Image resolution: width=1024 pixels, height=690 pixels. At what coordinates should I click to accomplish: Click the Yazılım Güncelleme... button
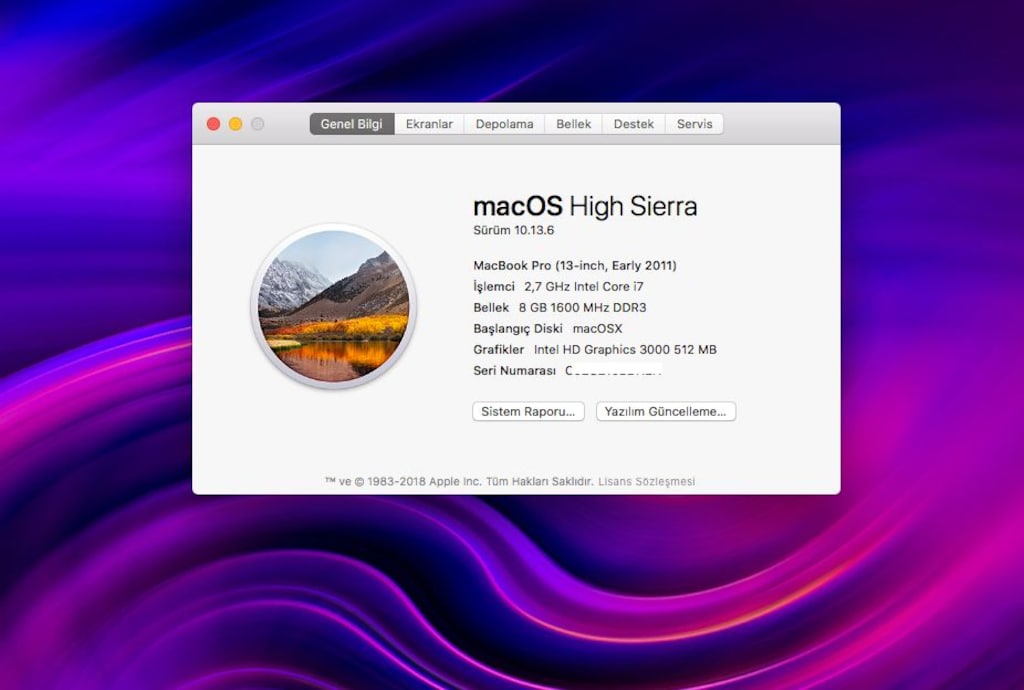pyautogui.click(x=665, y=411)
